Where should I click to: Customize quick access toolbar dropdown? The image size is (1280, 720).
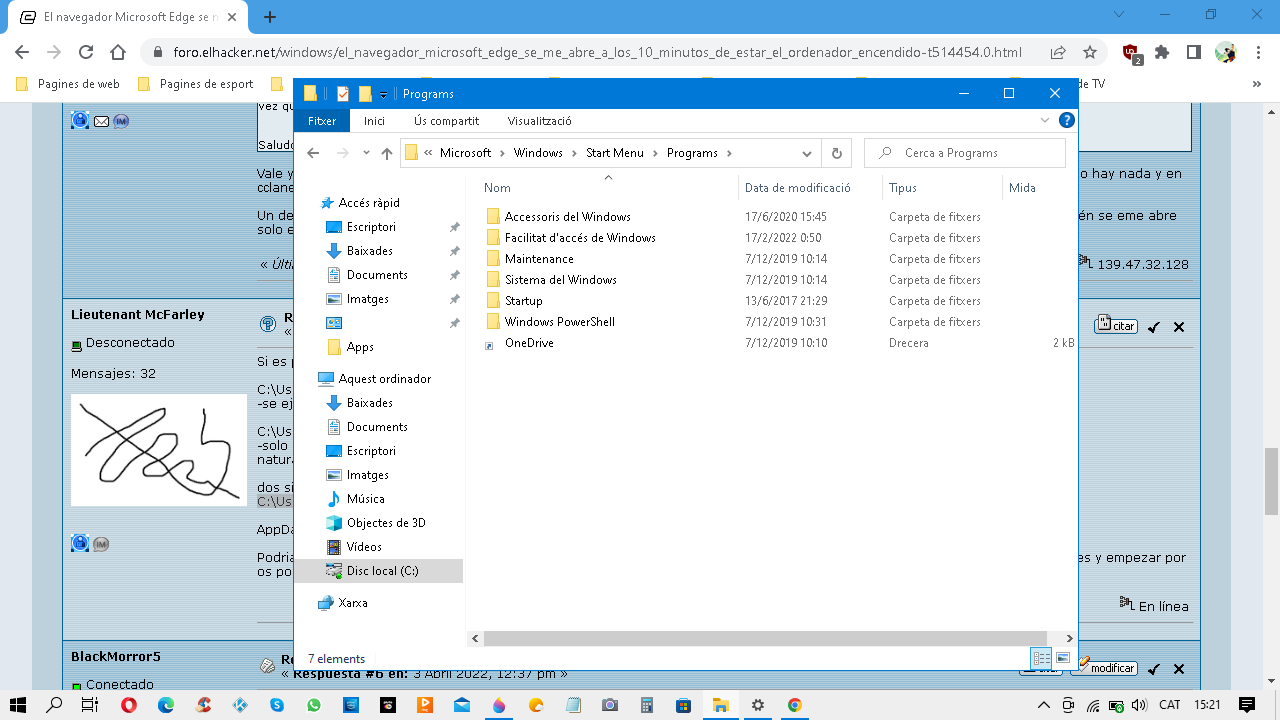click(x=383, y=95)
